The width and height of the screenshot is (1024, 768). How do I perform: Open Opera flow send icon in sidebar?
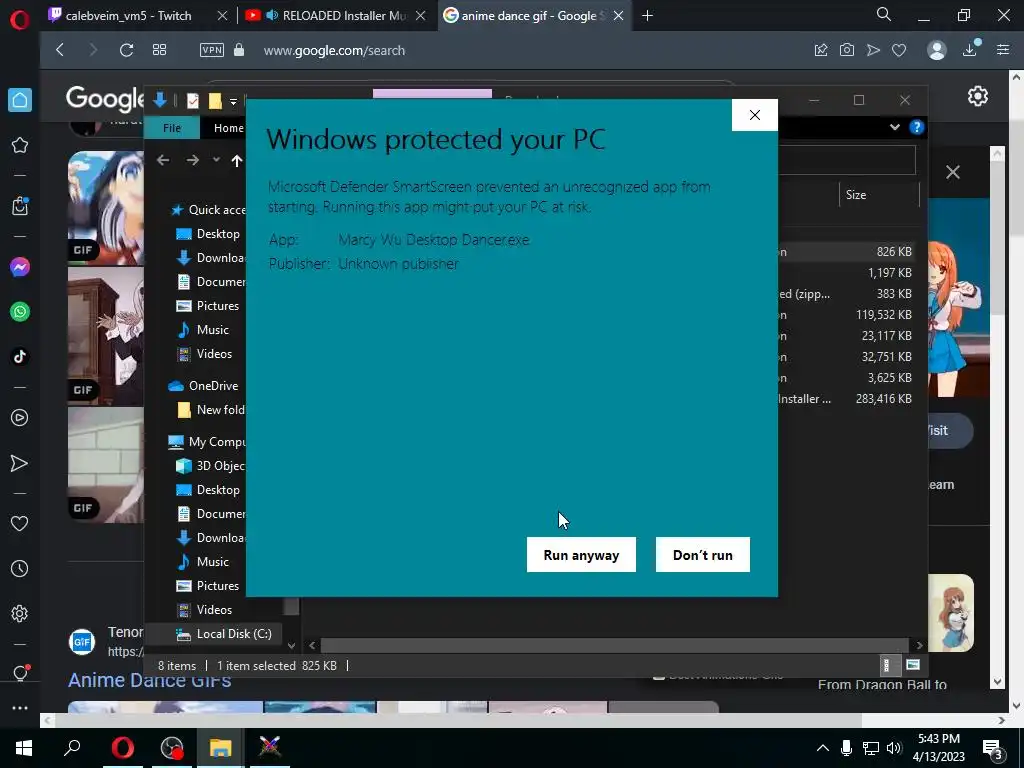[x=20, y=463]
